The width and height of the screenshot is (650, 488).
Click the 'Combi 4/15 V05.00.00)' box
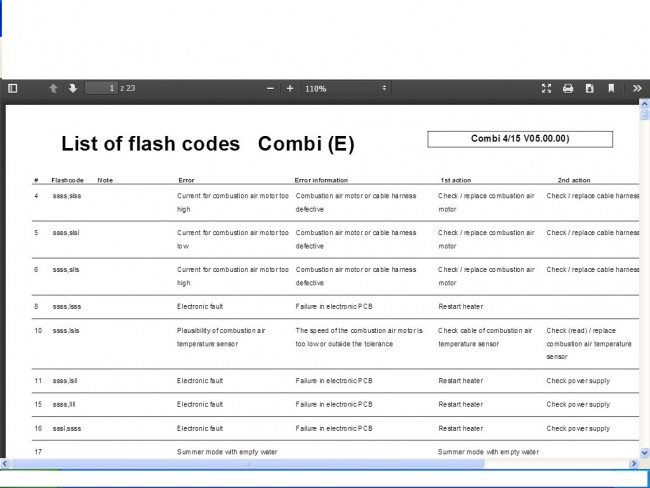[x=520, y=139]
